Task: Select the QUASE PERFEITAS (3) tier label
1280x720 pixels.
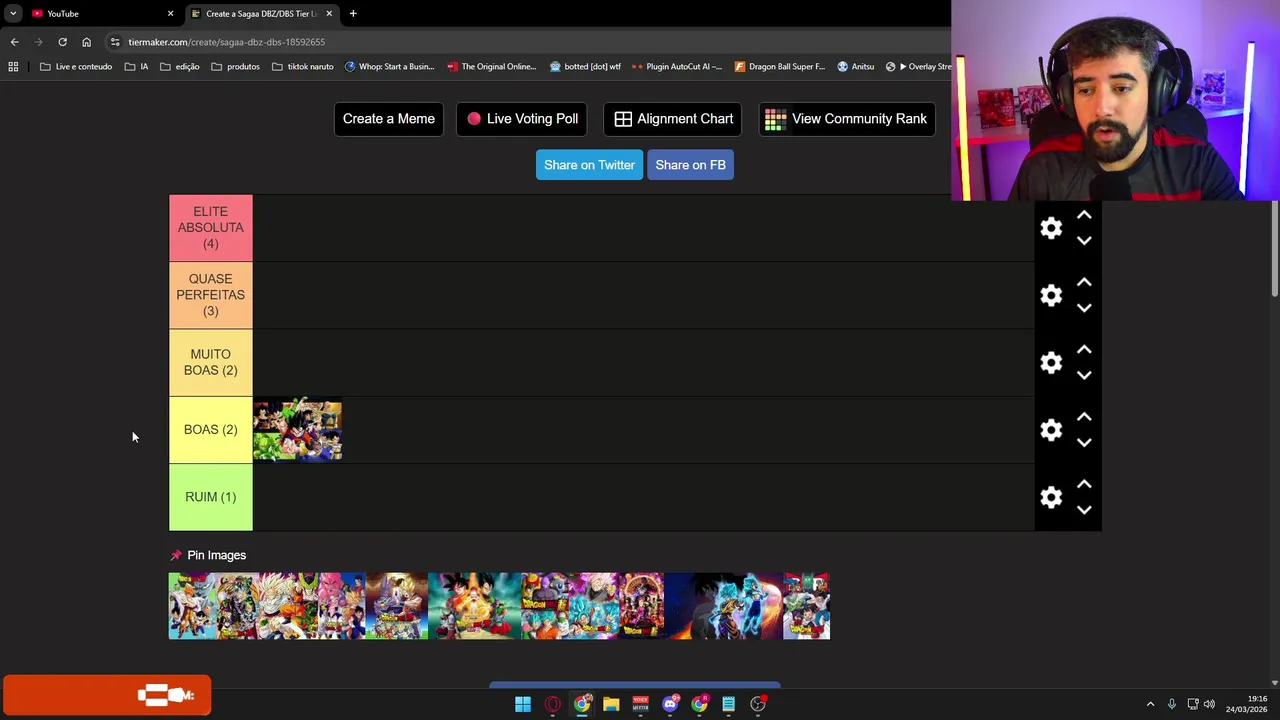Action: tap(210, 295)
